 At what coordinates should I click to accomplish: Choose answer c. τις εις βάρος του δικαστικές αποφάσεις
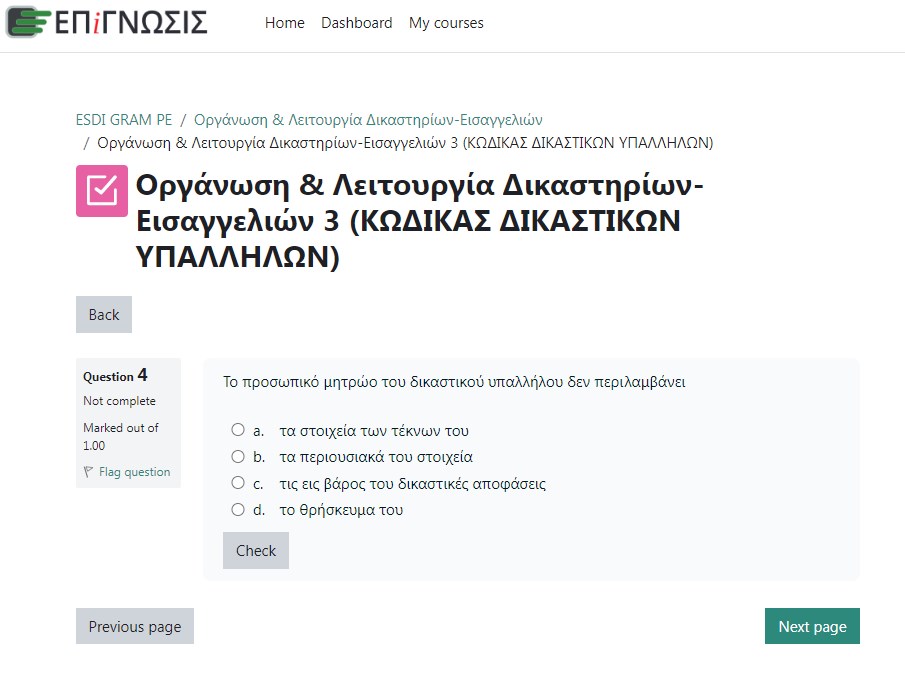tap(238, 483)
